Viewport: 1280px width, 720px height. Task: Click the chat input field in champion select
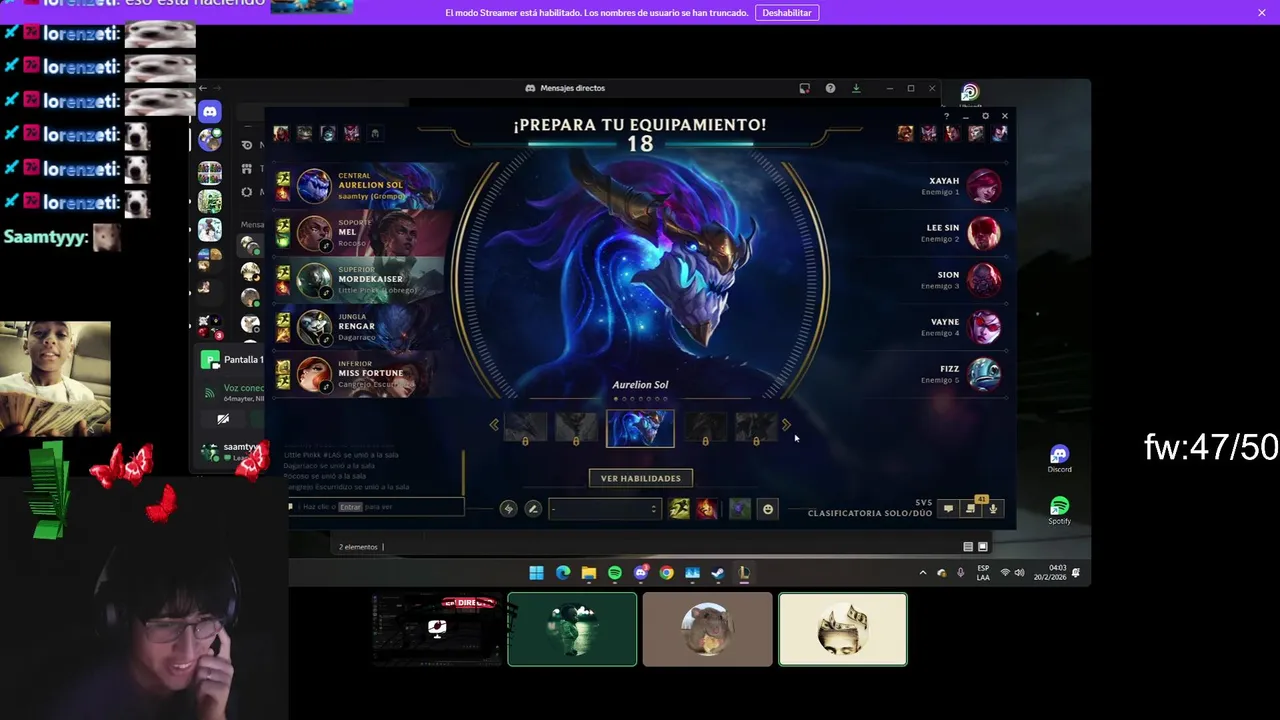pos(376,507)
